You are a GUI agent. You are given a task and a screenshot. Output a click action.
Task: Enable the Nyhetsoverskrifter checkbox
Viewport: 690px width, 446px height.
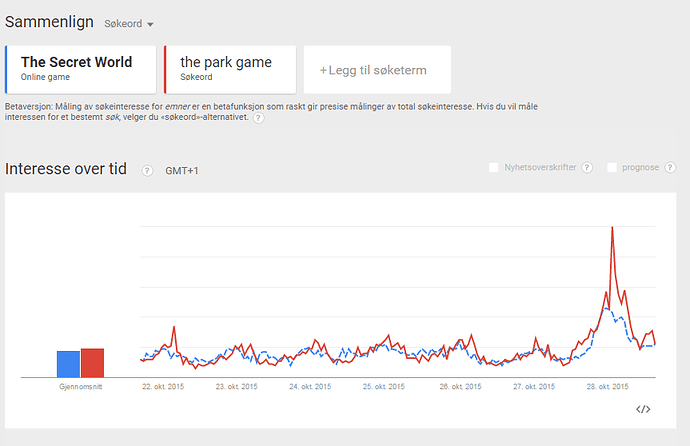tap(494, 167)
